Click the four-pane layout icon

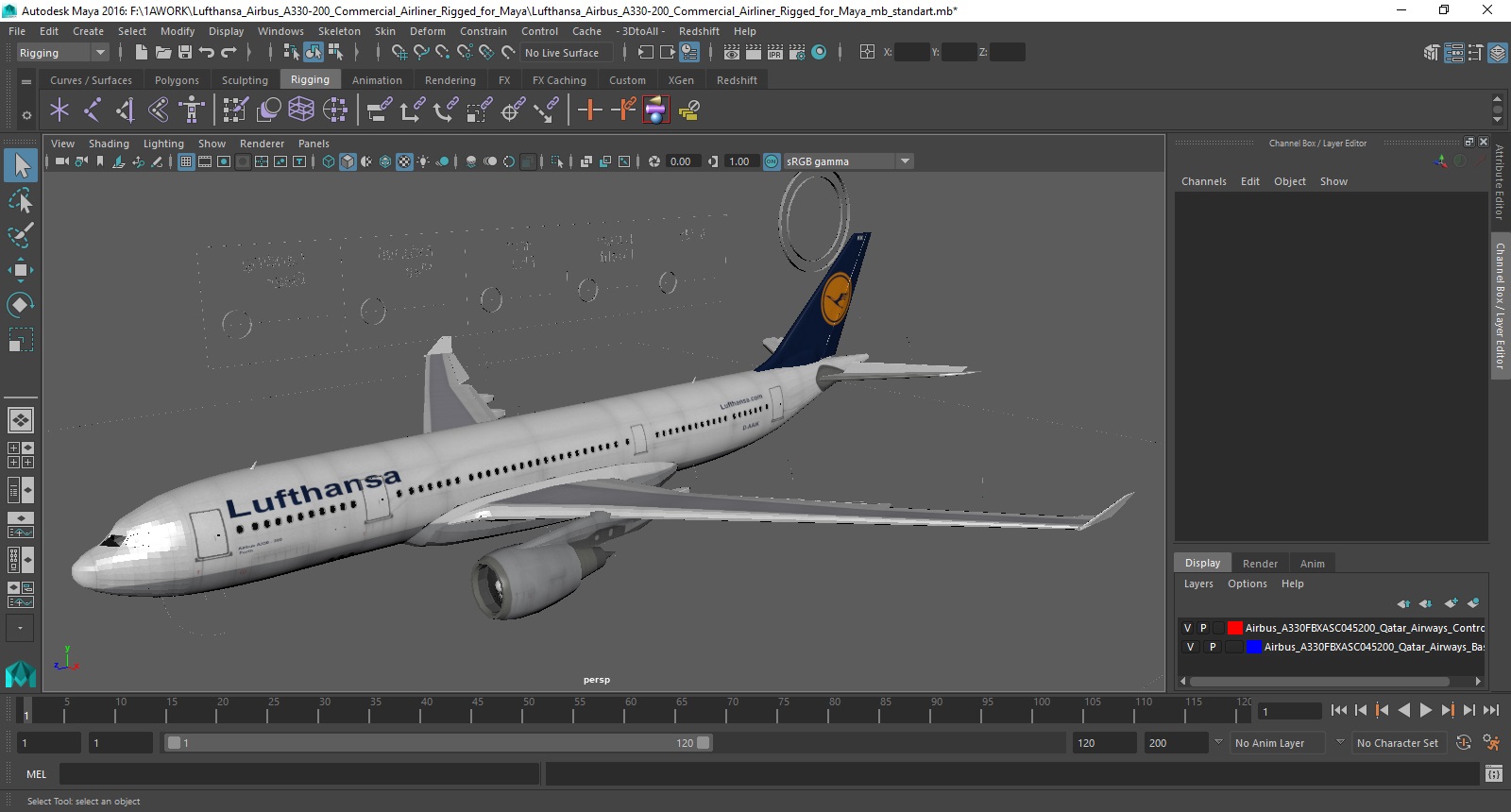click(x=21, y=455)
